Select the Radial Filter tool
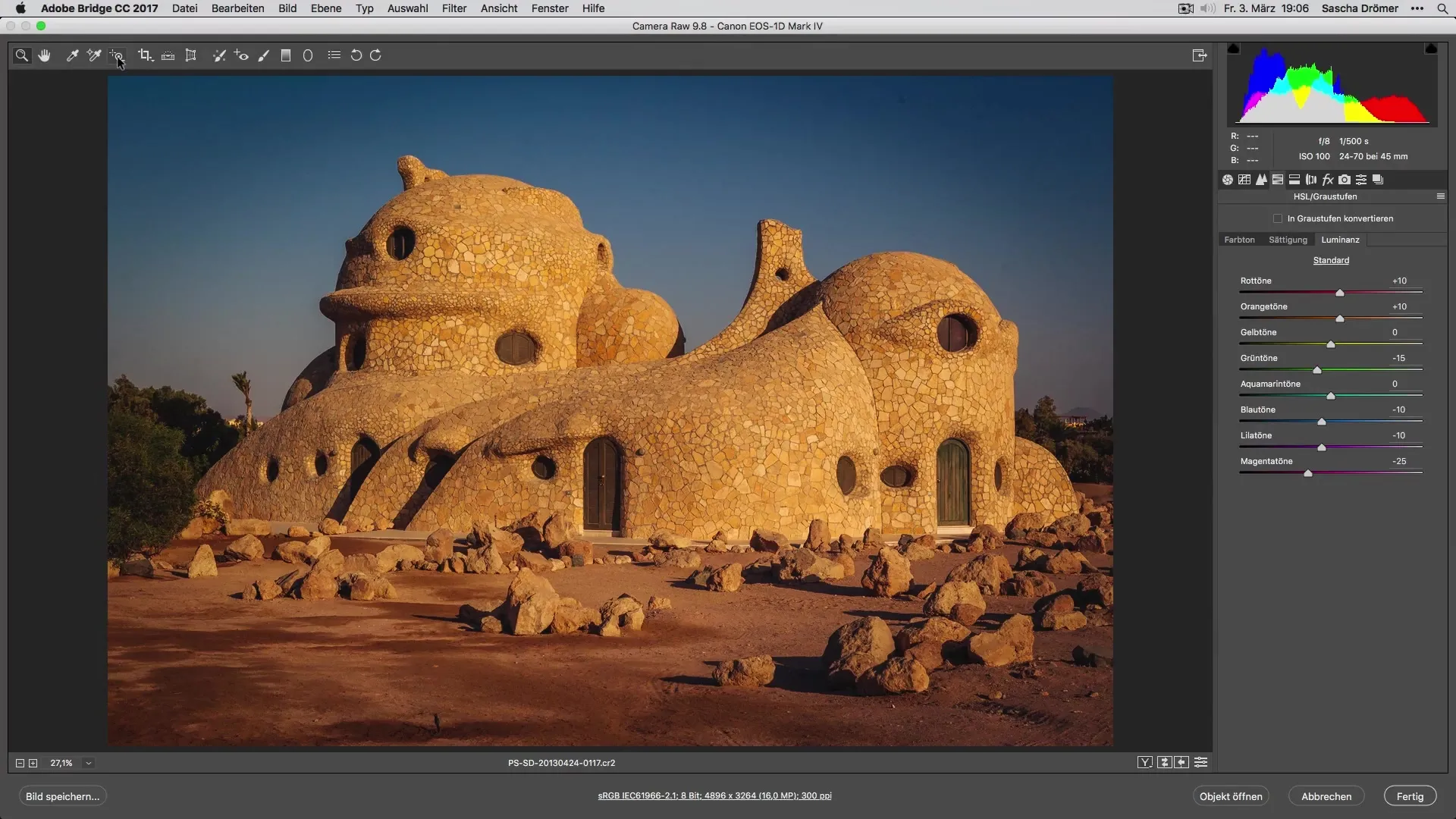1456x819 pixels. coord(308,55)
